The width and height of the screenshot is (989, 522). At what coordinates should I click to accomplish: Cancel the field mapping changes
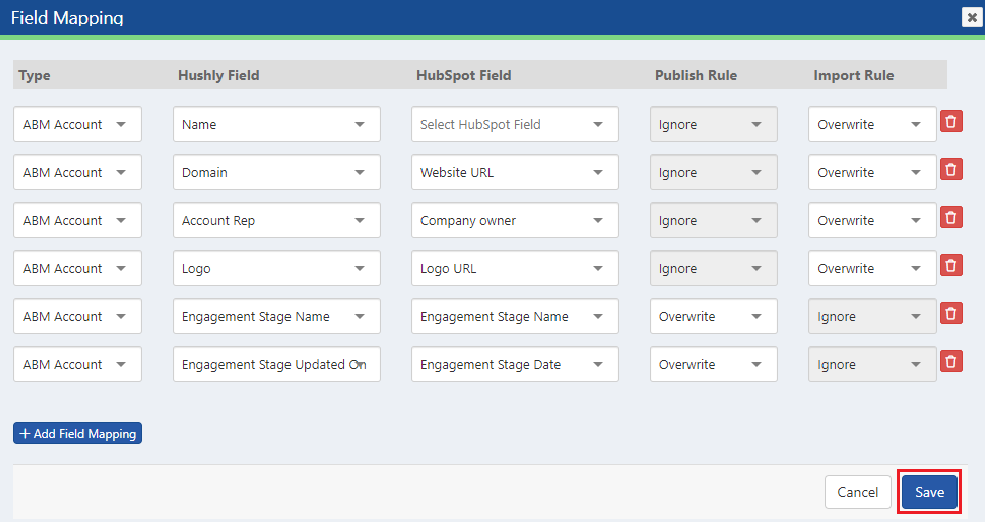tap(858, 492)
